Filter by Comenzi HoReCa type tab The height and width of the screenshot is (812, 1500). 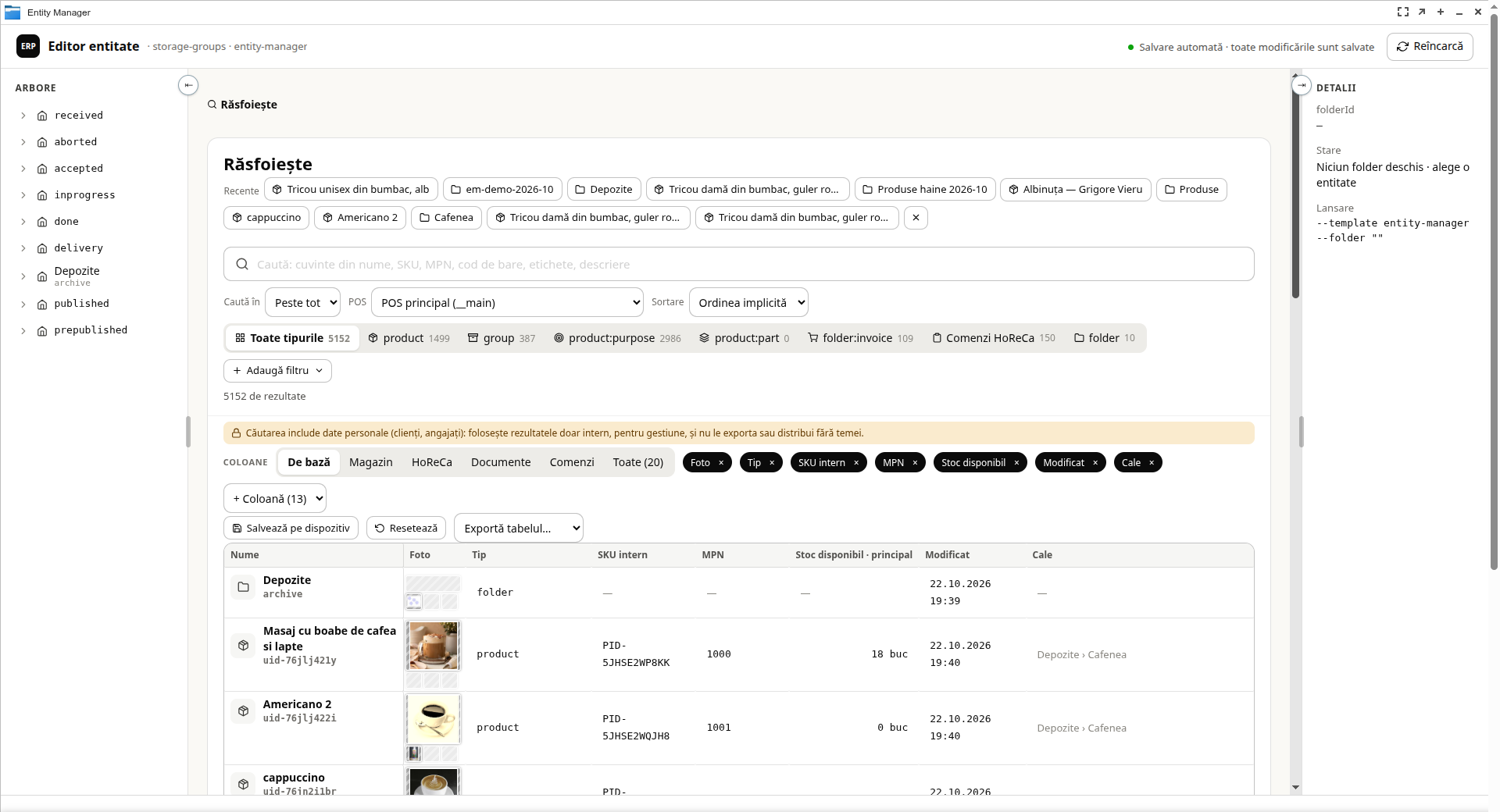click(x=993, y=338)
